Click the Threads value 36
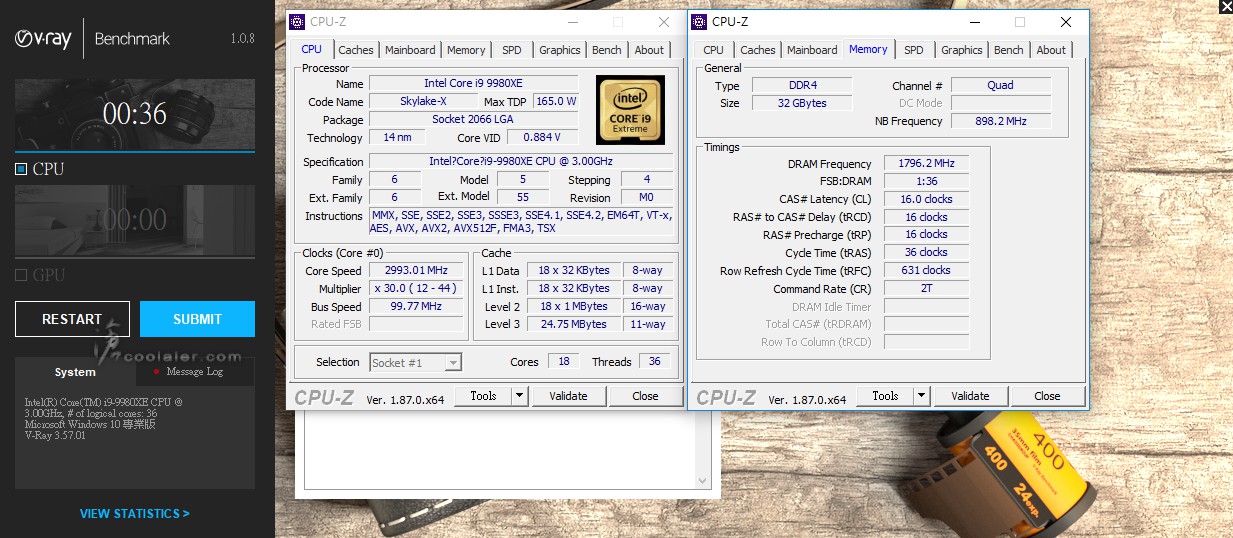 pos(655,362)
